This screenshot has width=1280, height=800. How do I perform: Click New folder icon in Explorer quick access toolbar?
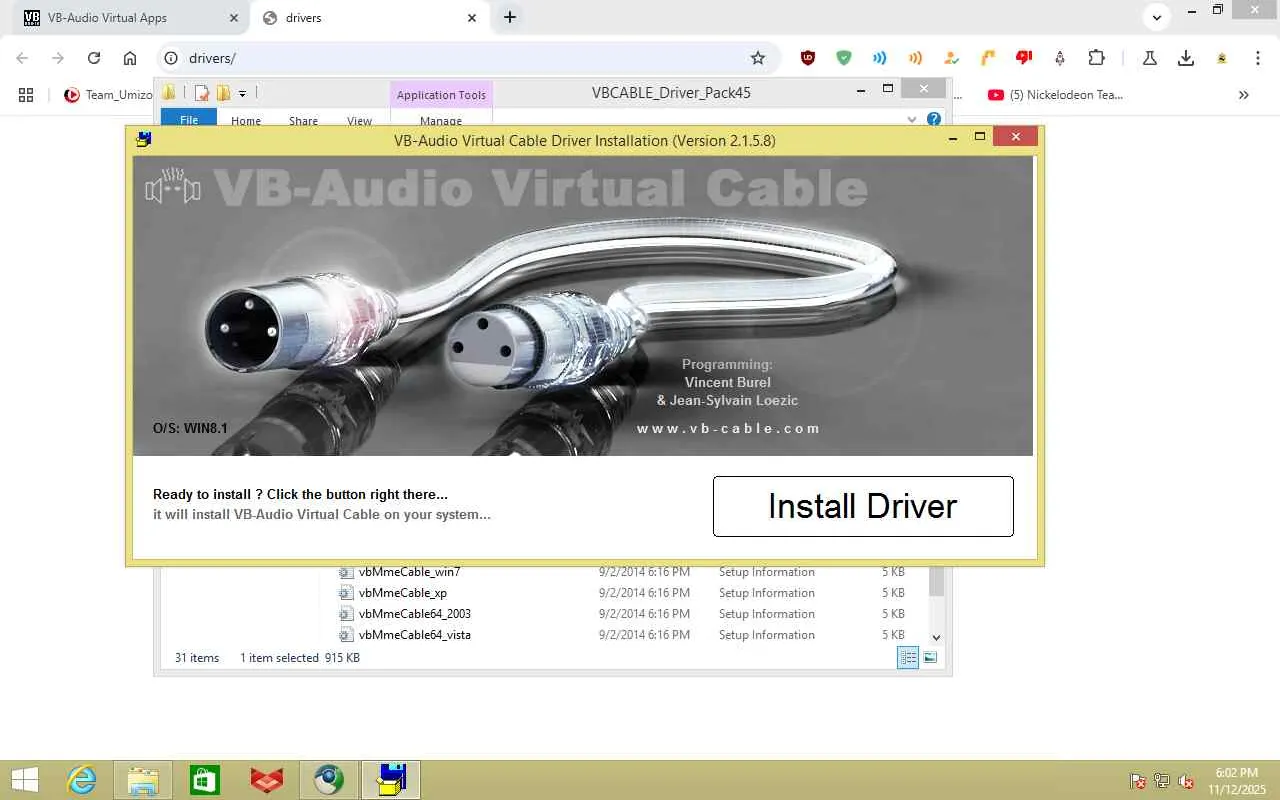(223, 93)
